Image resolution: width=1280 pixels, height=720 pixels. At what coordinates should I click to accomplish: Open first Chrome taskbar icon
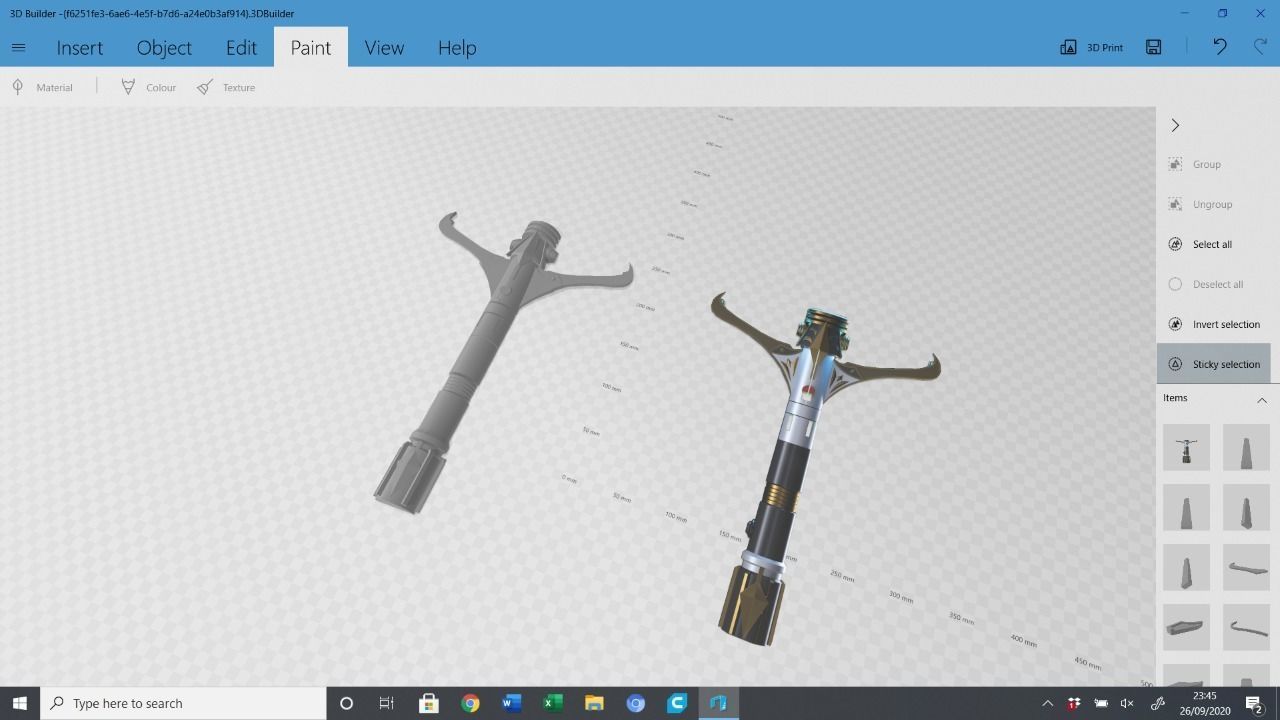(470, 703)
